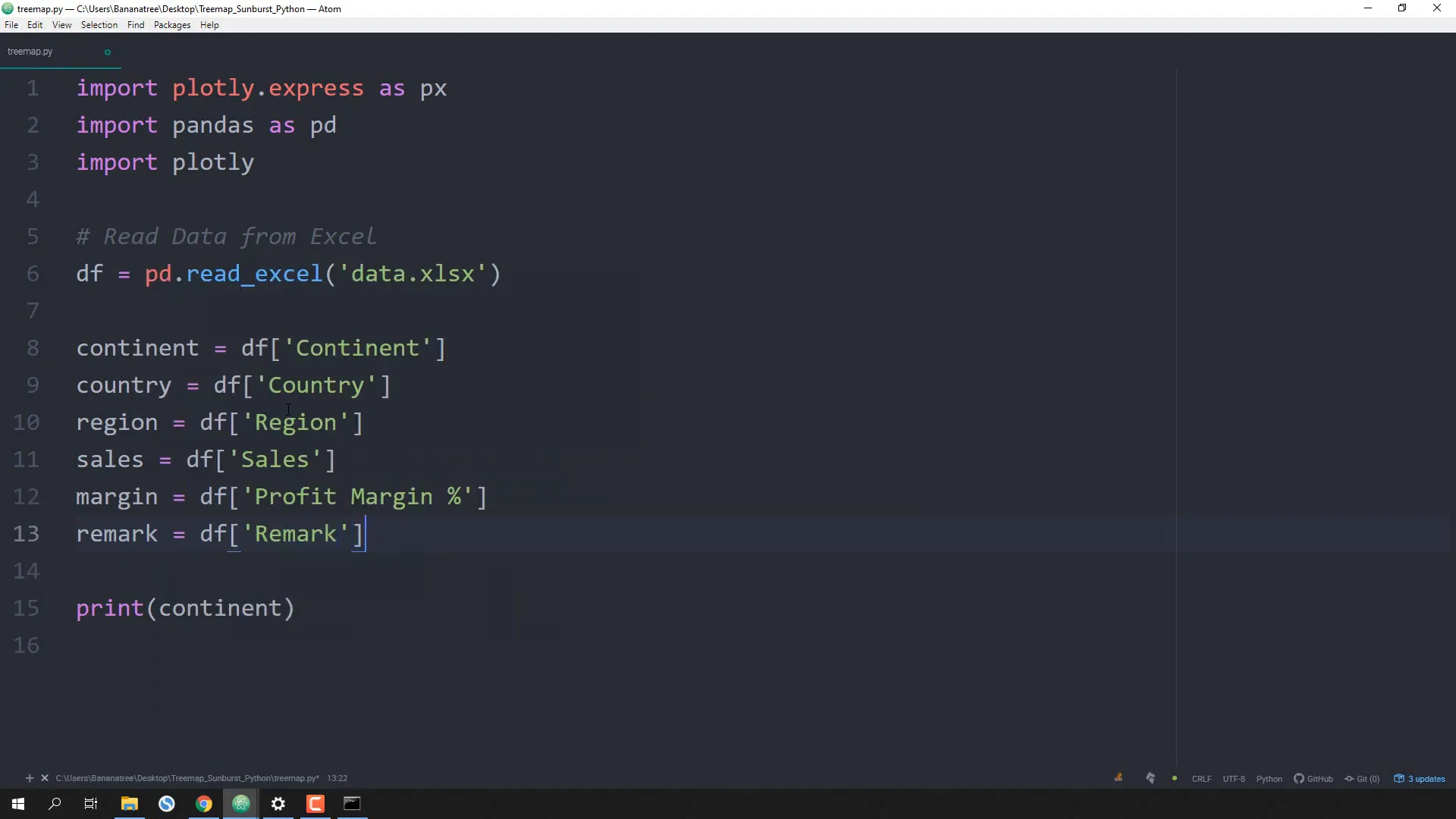Click the Kite engine status icon
This screenshot has width=1456, height=819.
coord(1150,778)
